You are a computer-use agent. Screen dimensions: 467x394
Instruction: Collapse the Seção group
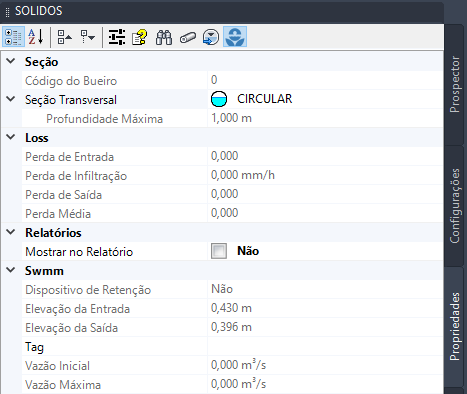11,61
